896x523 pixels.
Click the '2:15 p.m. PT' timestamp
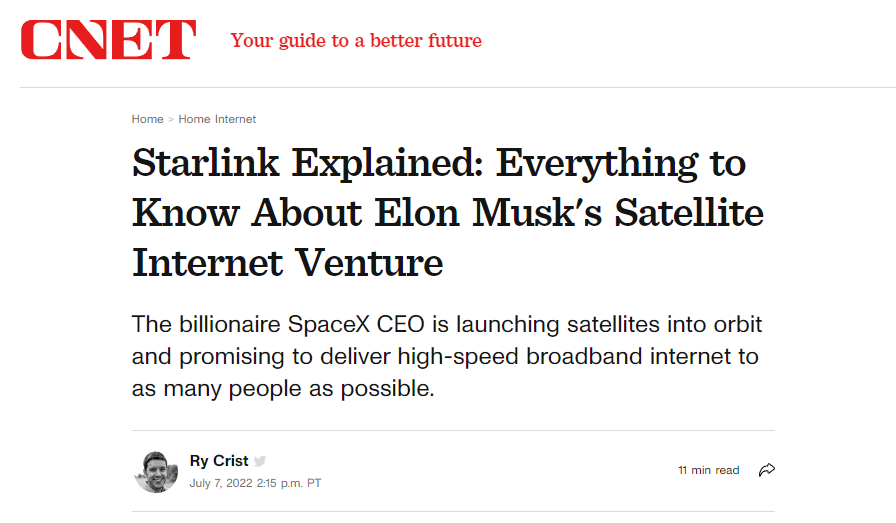289,483
